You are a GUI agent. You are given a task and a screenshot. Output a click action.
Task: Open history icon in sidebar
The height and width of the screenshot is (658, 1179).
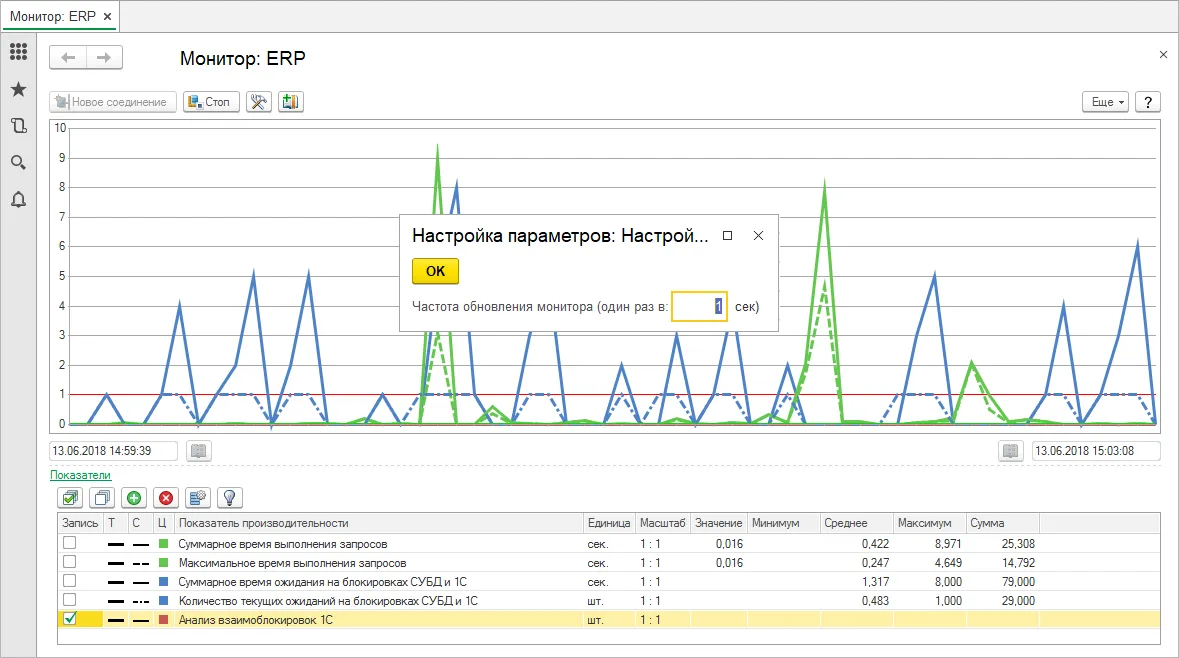(x=18, y=126)
